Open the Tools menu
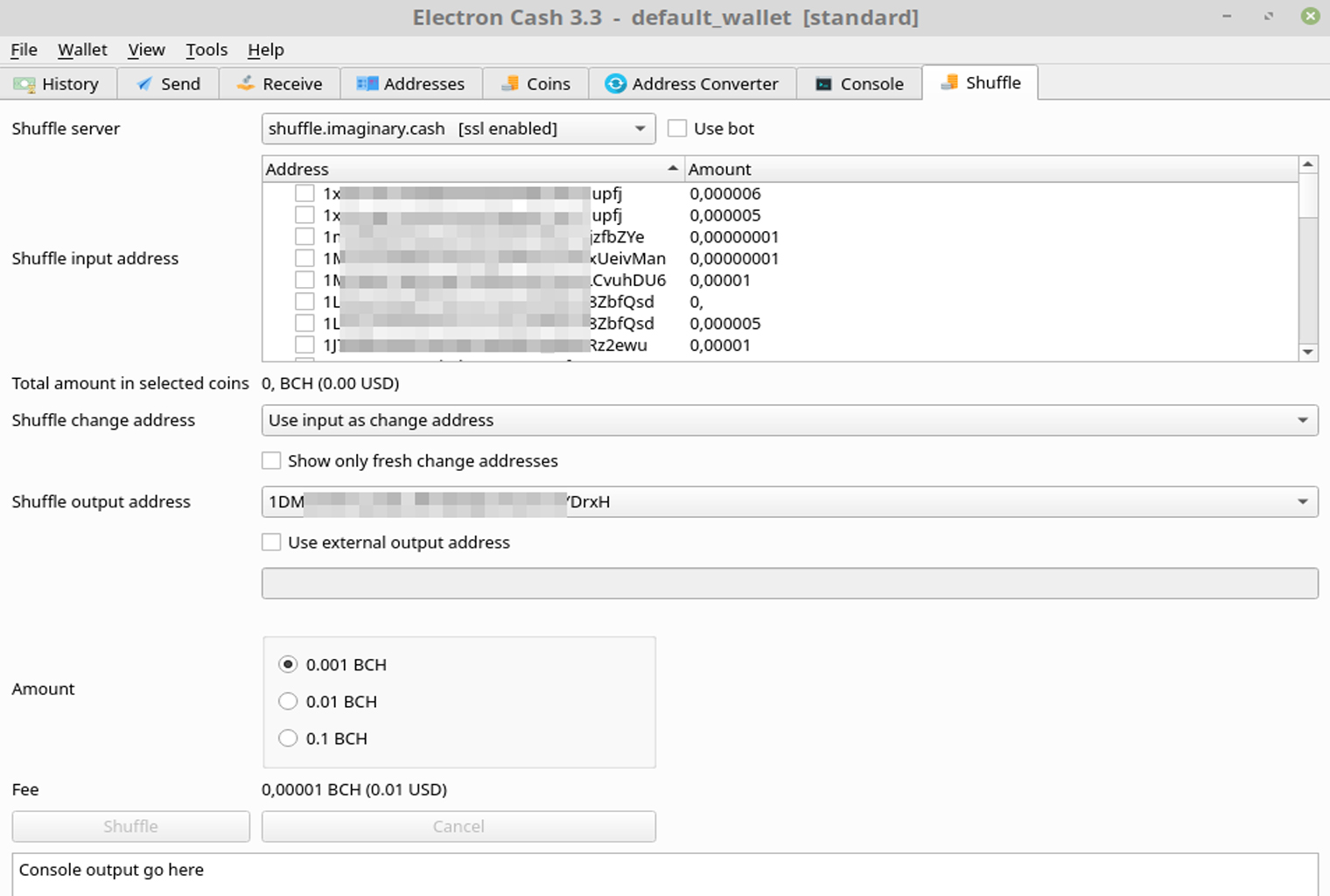Image resolution: width=1330 pixels, height=896 pixels. pos(206,50)
